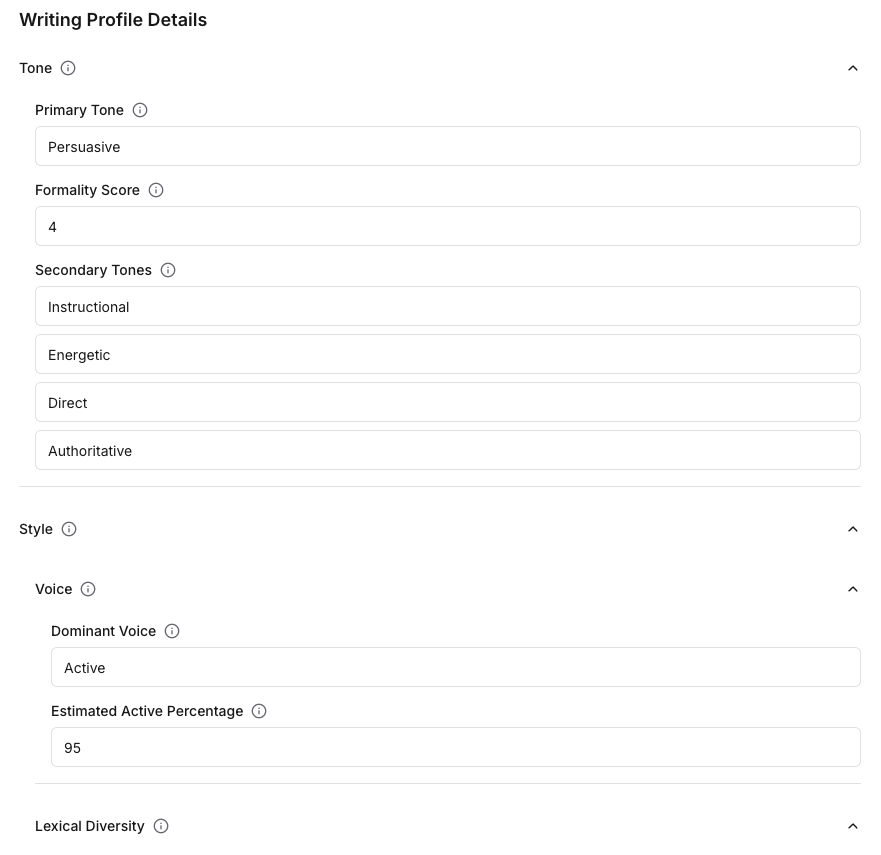
Task: Click the Dominant Voice field showing Active
Action: [x=455, y=668]
